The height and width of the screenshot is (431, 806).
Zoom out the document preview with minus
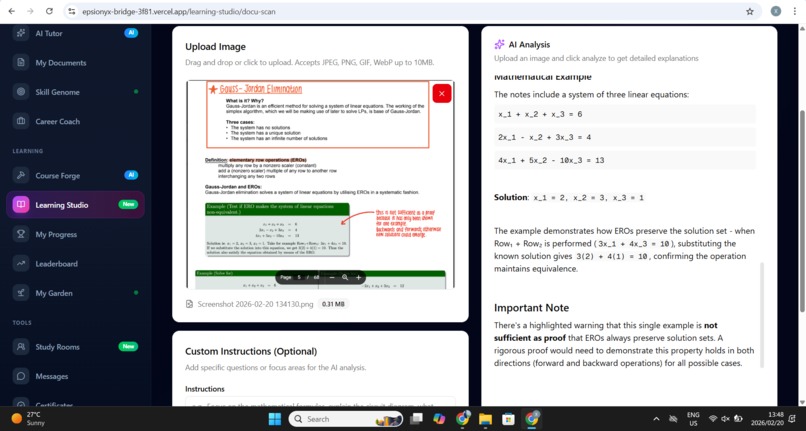pyautogui.click(x=332, y=277)
